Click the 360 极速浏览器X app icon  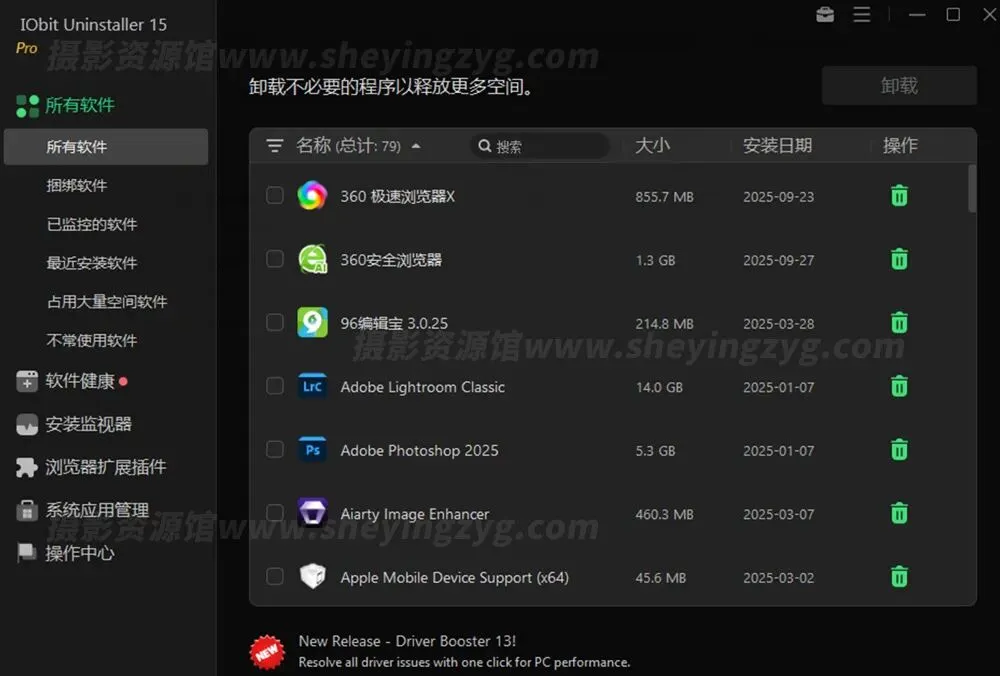click(312, 195)
